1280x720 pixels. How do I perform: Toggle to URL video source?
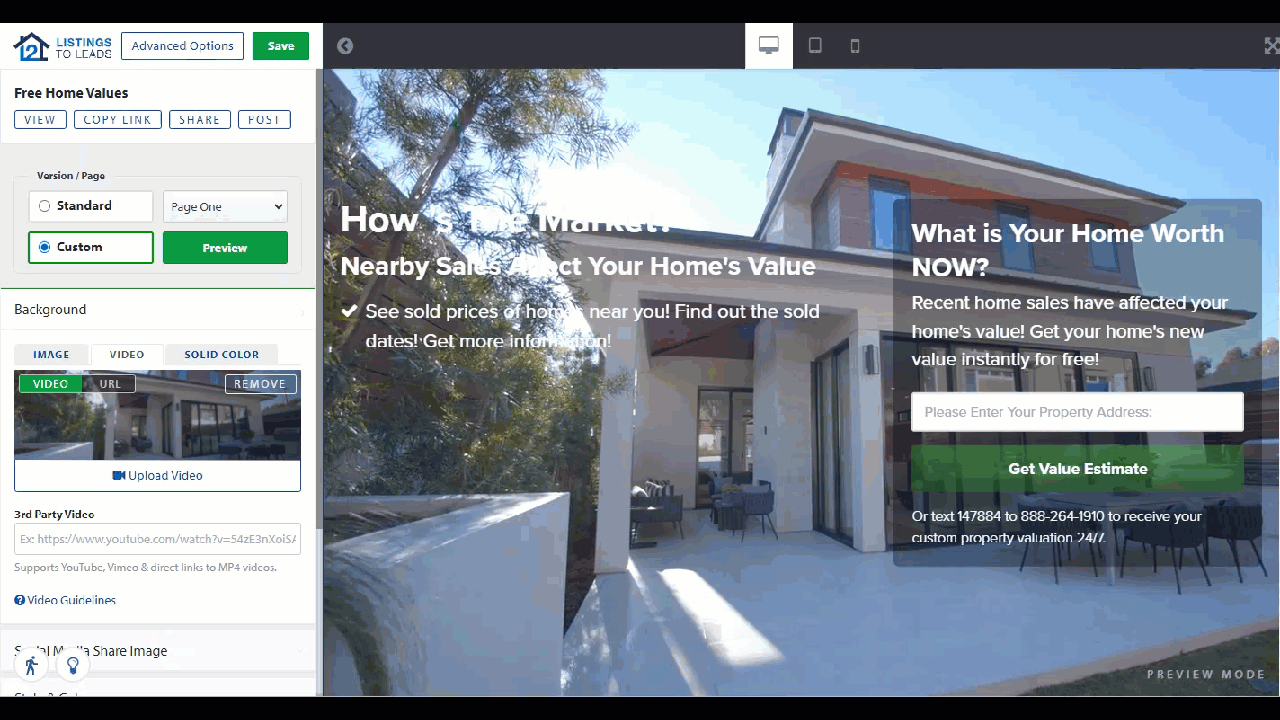click(x=110, y=384)
